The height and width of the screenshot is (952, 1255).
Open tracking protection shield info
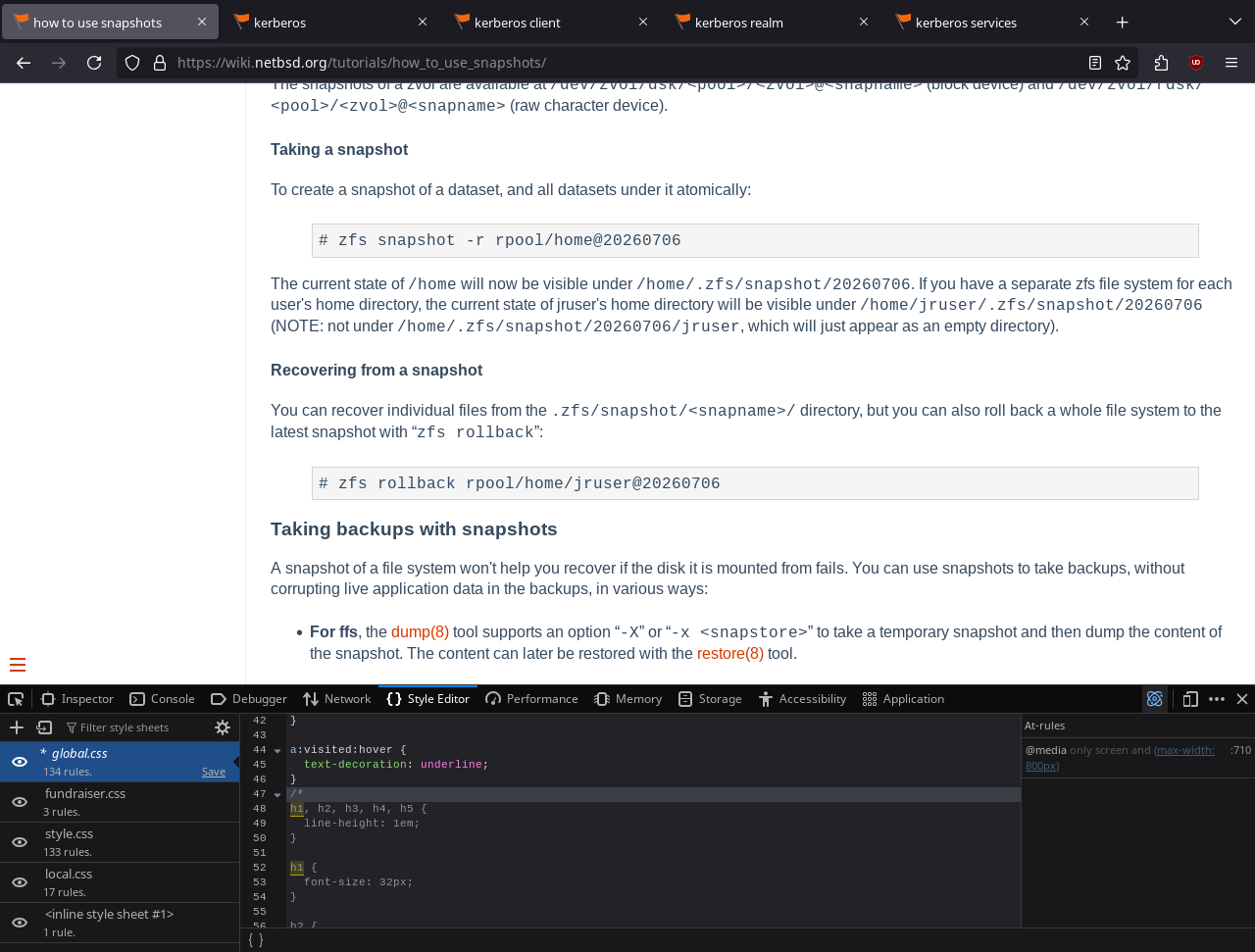(132, 63)
